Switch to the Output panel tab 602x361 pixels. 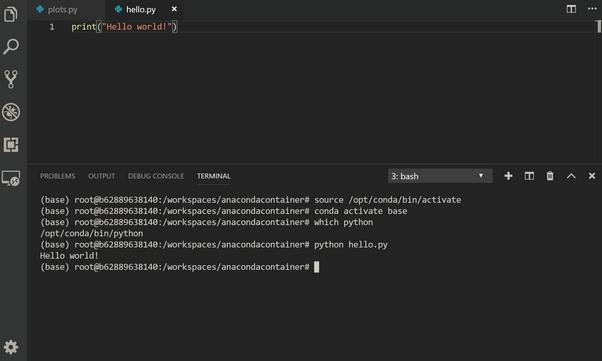pyautogui.click(x=101, y=176)
